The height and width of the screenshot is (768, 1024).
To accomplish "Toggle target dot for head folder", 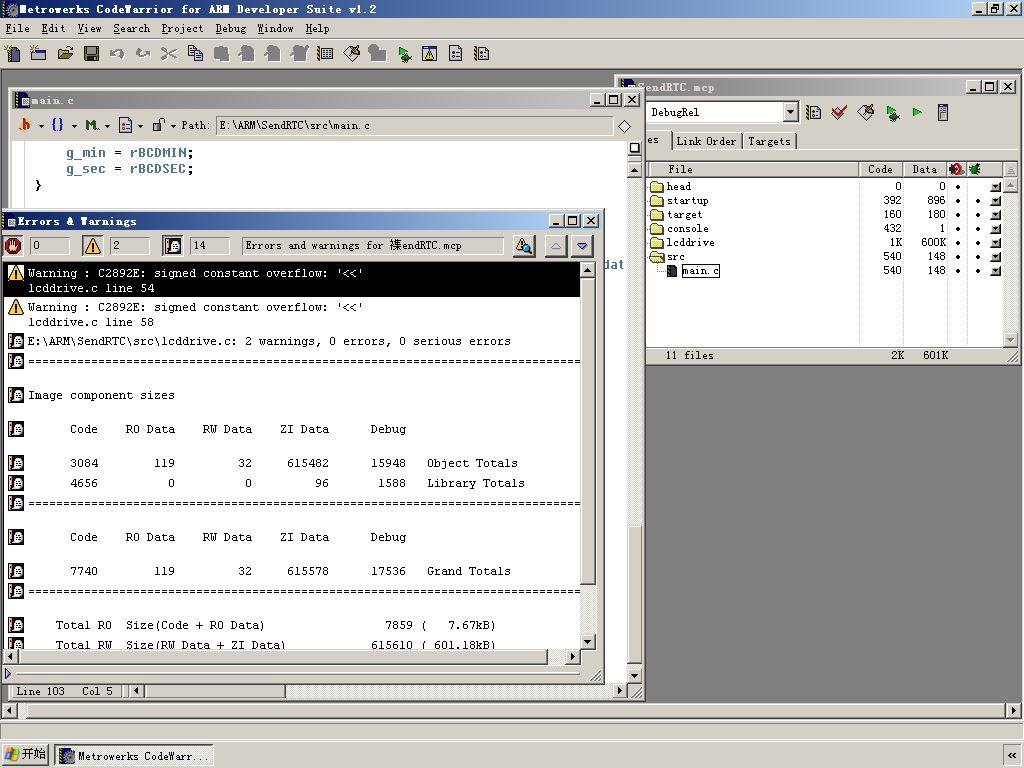I will tap(958, 187).
